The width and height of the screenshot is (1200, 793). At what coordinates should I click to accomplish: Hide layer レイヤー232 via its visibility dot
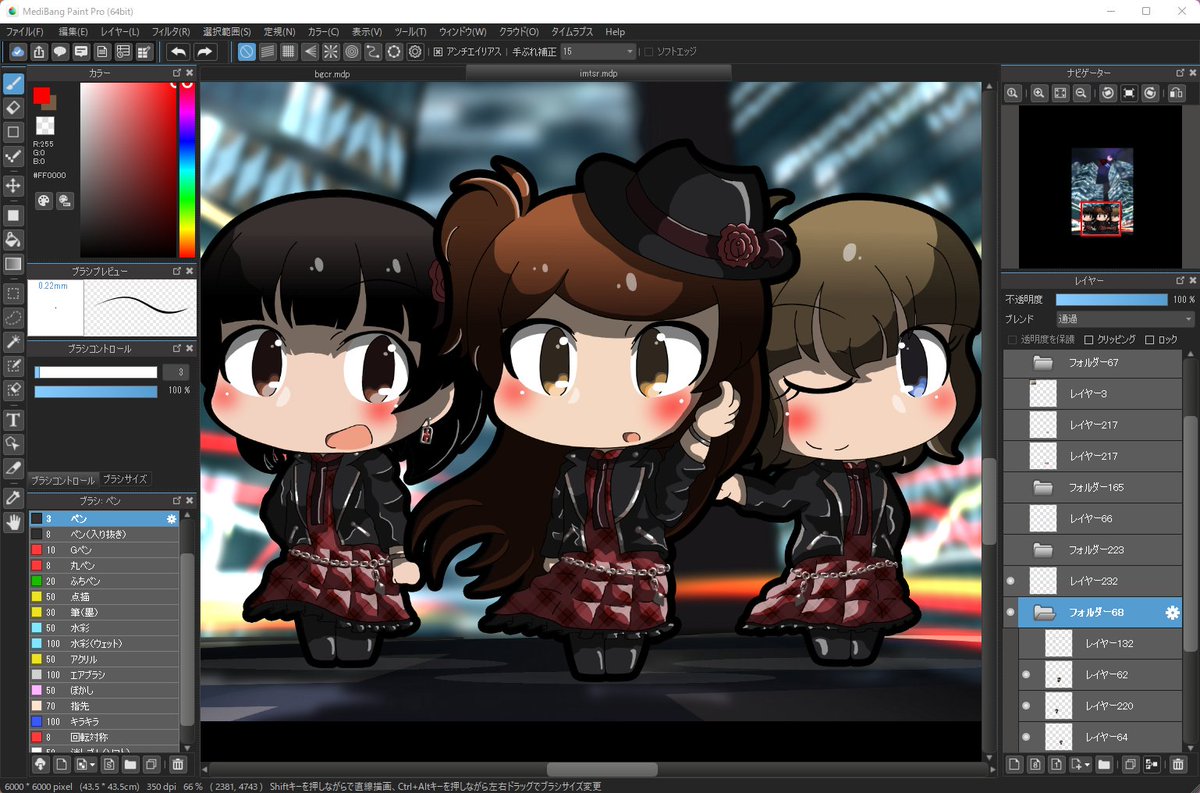pyautogui.click(x=1010, y=581)
